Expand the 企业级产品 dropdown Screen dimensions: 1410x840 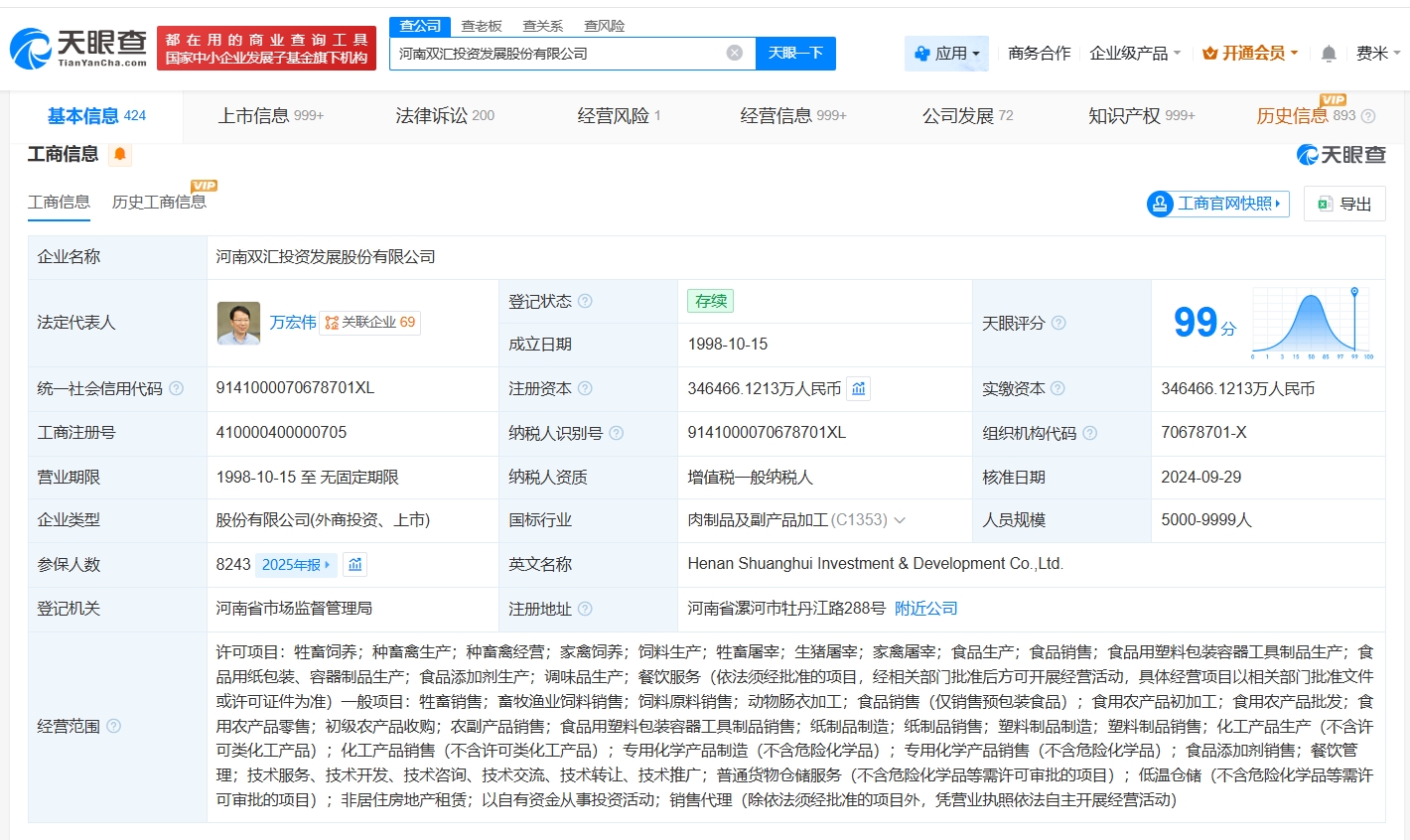pyautogui.click(x=1177, y=54)
